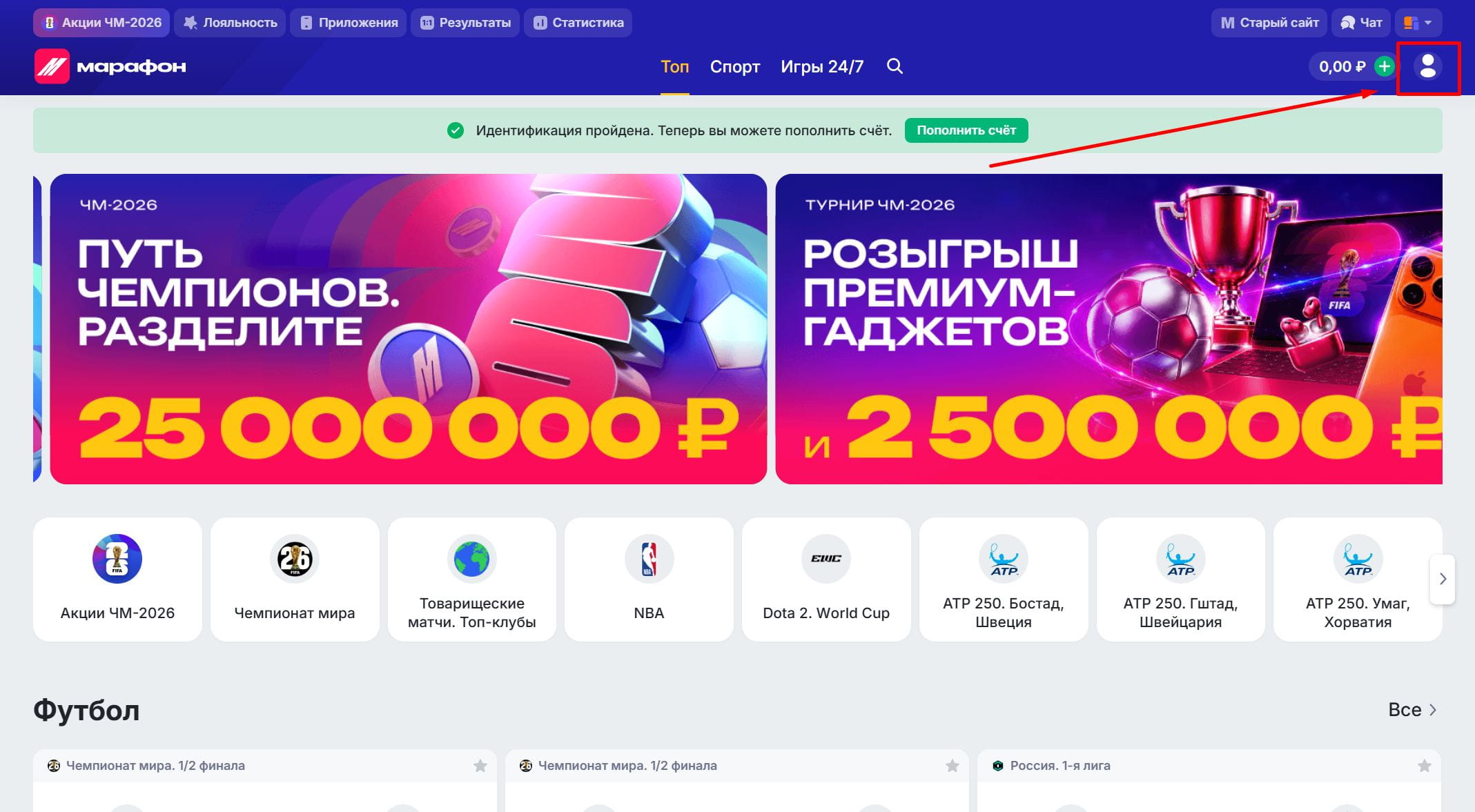1475x812 pixels.
Task: Show next tournaments with the carousel arrow
Action: click(x=1443, y=580)
